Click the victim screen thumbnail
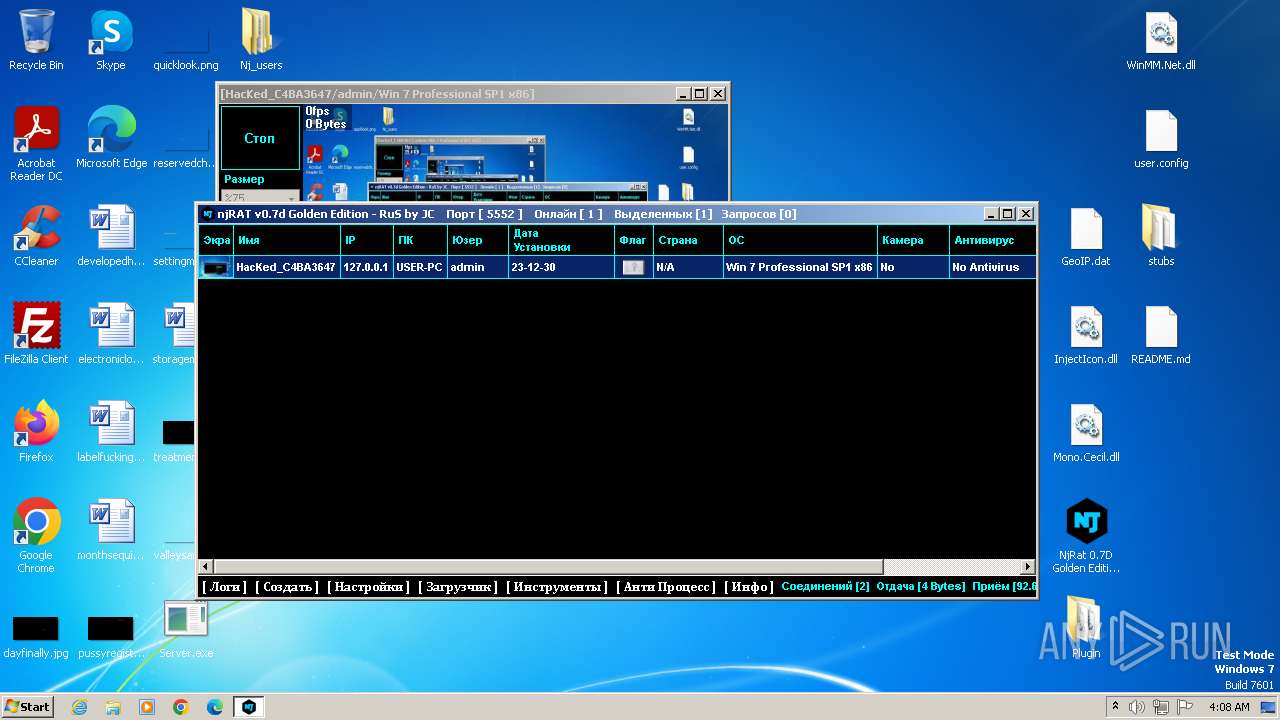 [216, 267]
